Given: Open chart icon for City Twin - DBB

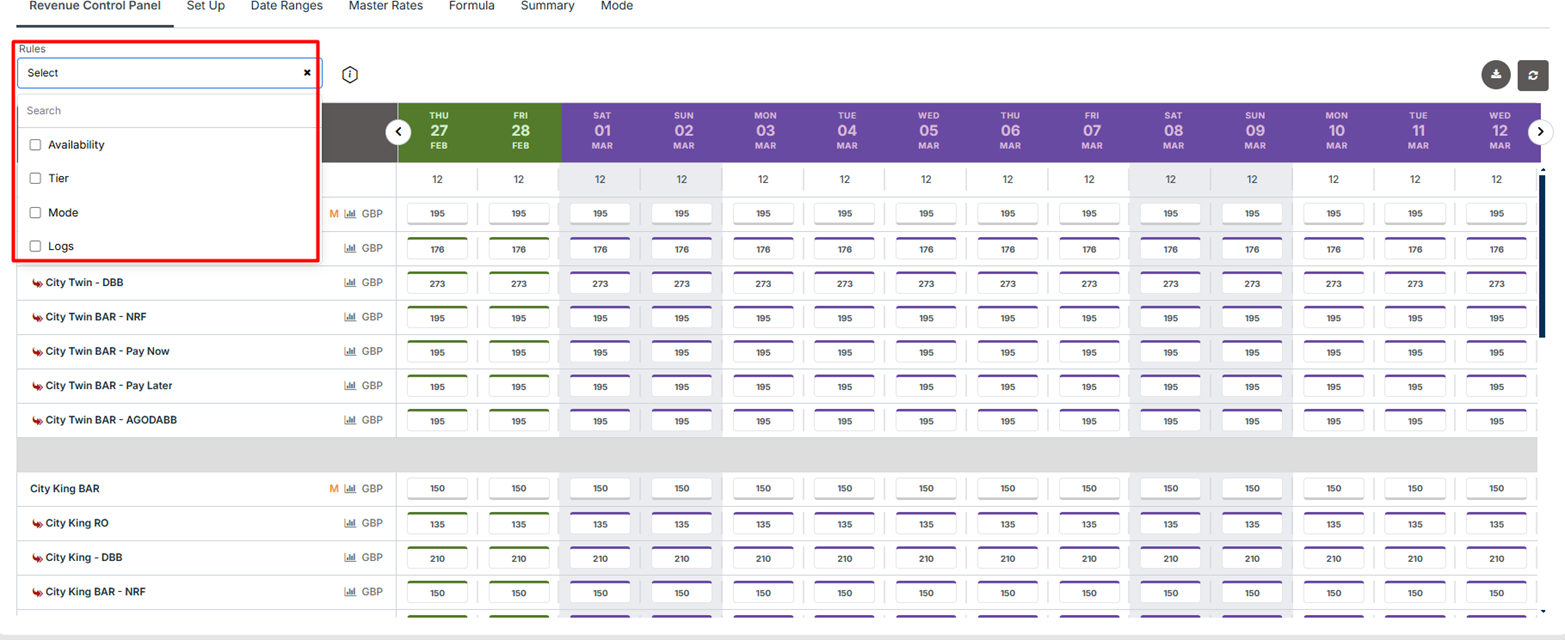Looking at the screenshot, I should [350, 283].
